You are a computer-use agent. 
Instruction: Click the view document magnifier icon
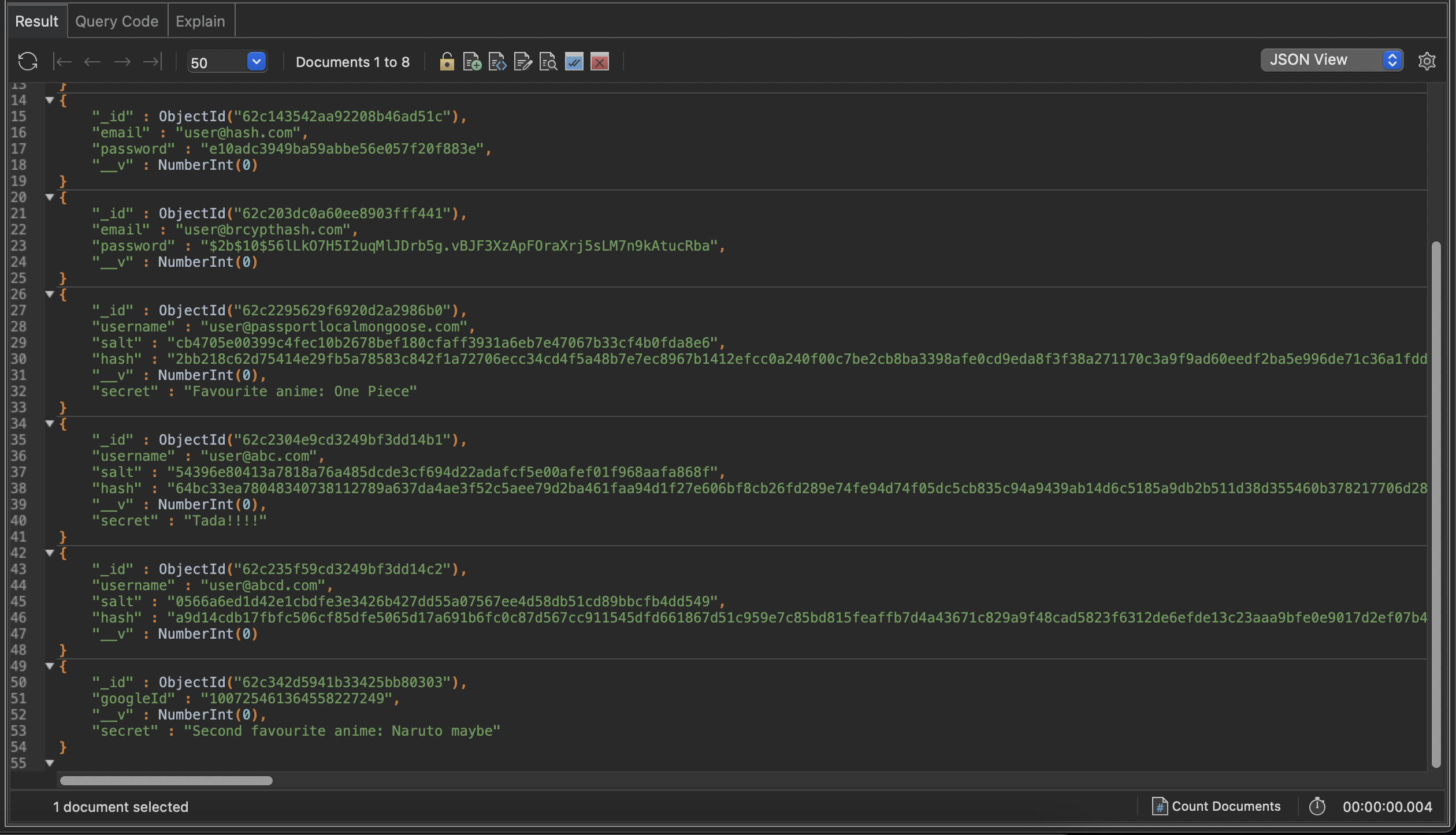tap(548, 61)
